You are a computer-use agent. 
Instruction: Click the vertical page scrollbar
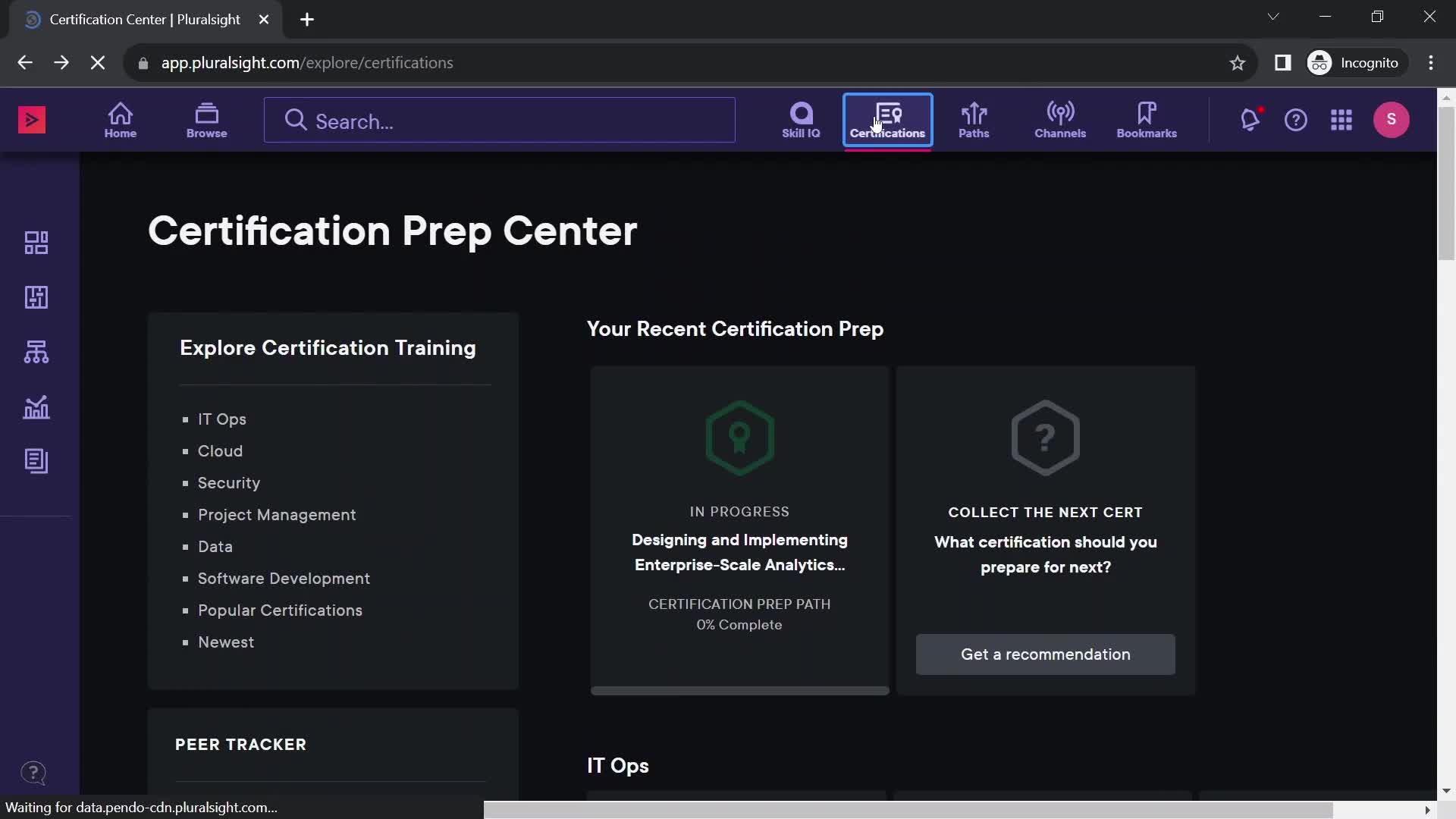[x=1446, y=182]
